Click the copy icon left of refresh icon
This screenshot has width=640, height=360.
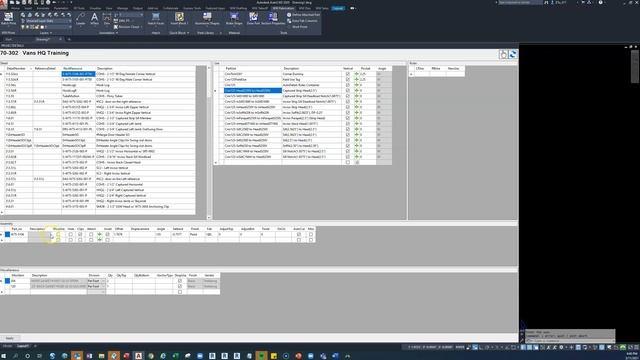coord(503,54)
